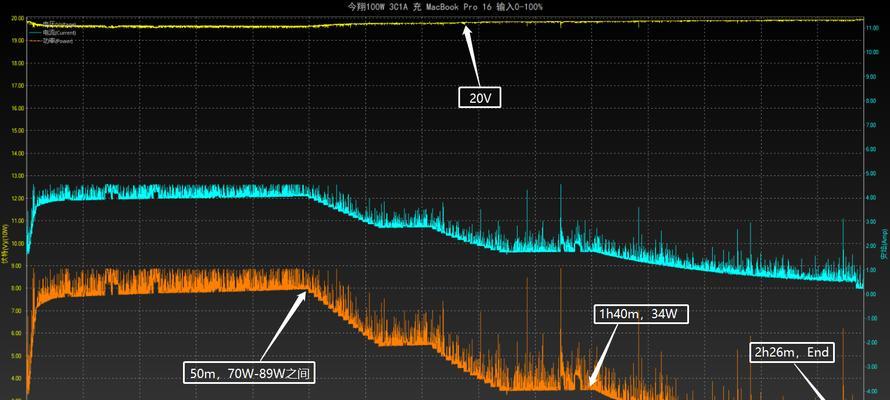Click the 5.00 right amp axis label
Viewport: 890px width, 400px height.
873,174
